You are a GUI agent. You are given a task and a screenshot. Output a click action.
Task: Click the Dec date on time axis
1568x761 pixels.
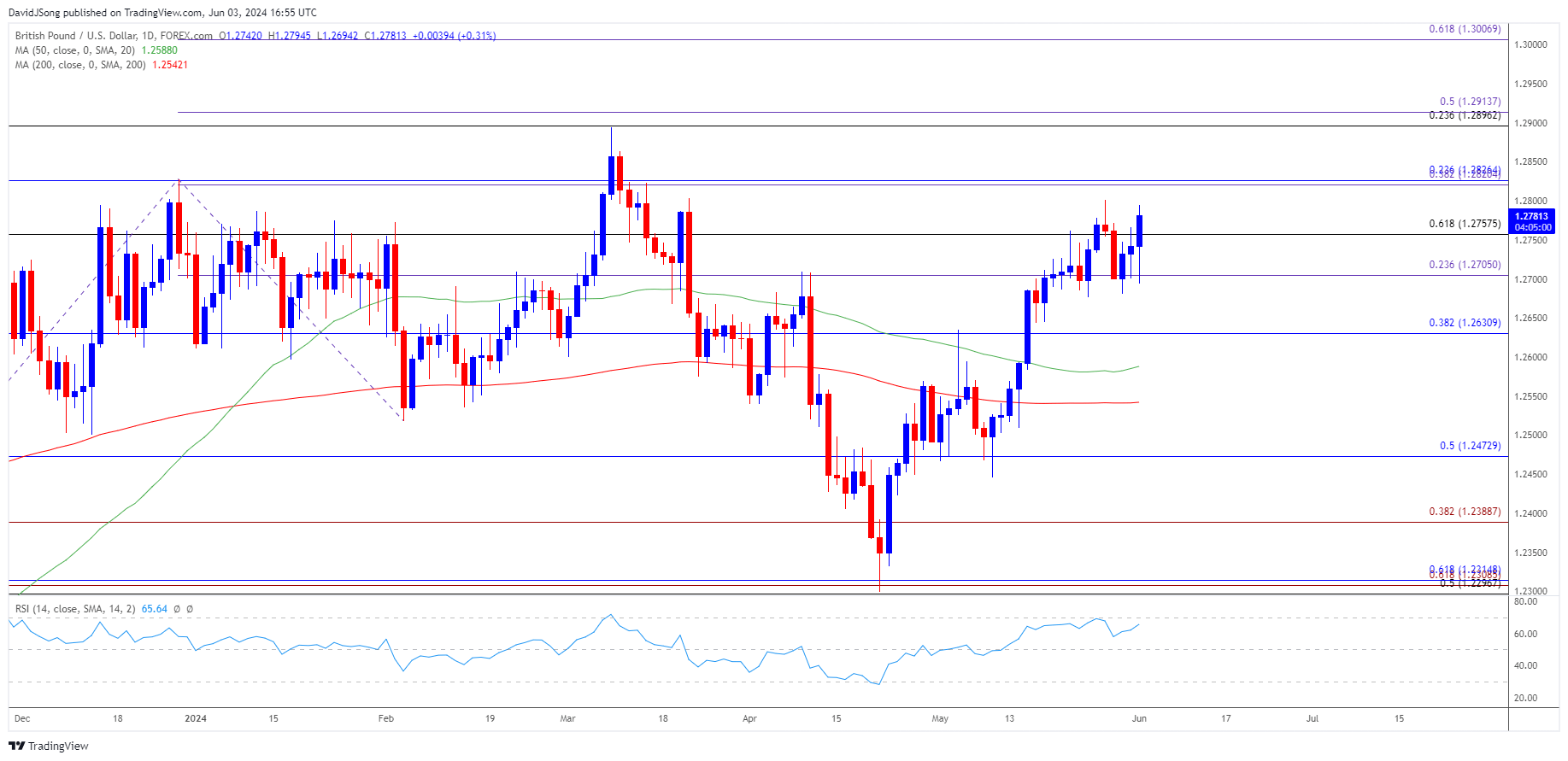coord(22,718)
